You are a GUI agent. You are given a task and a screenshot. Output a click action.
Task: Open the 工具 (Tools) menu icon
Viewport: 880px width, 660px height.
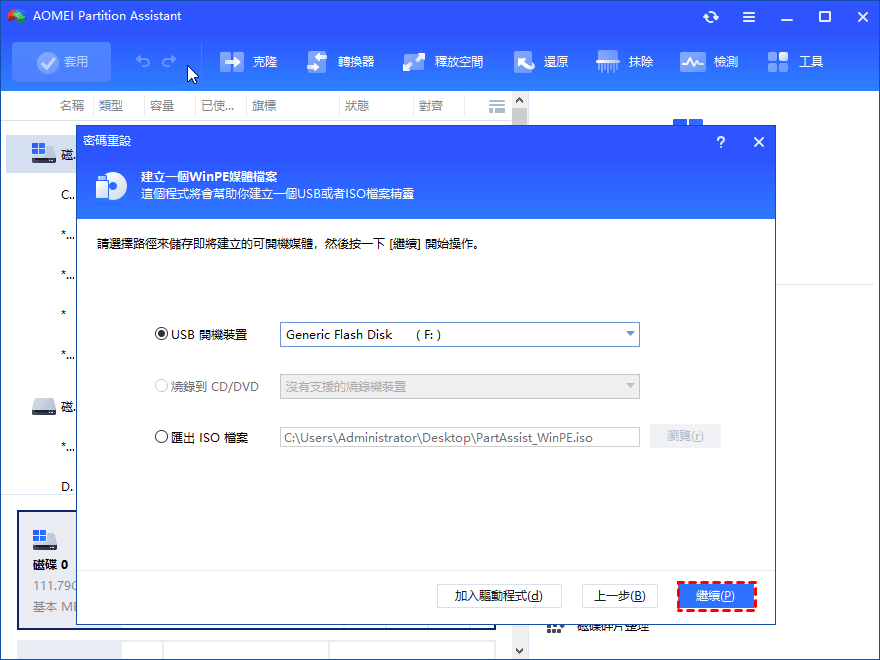[779, 62]
